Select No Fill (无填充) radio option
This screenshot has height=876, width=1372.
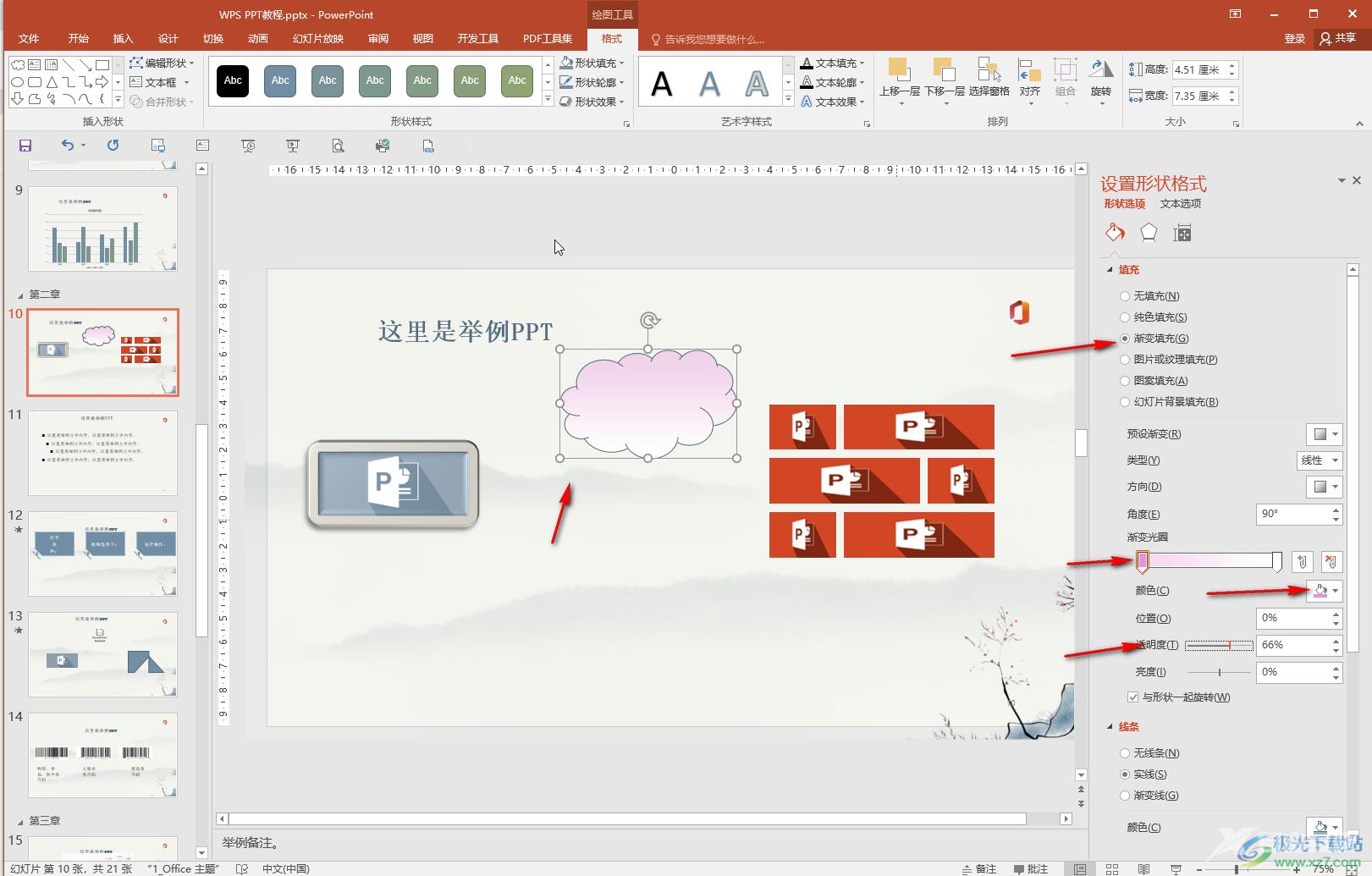(x=1125, y=296)
